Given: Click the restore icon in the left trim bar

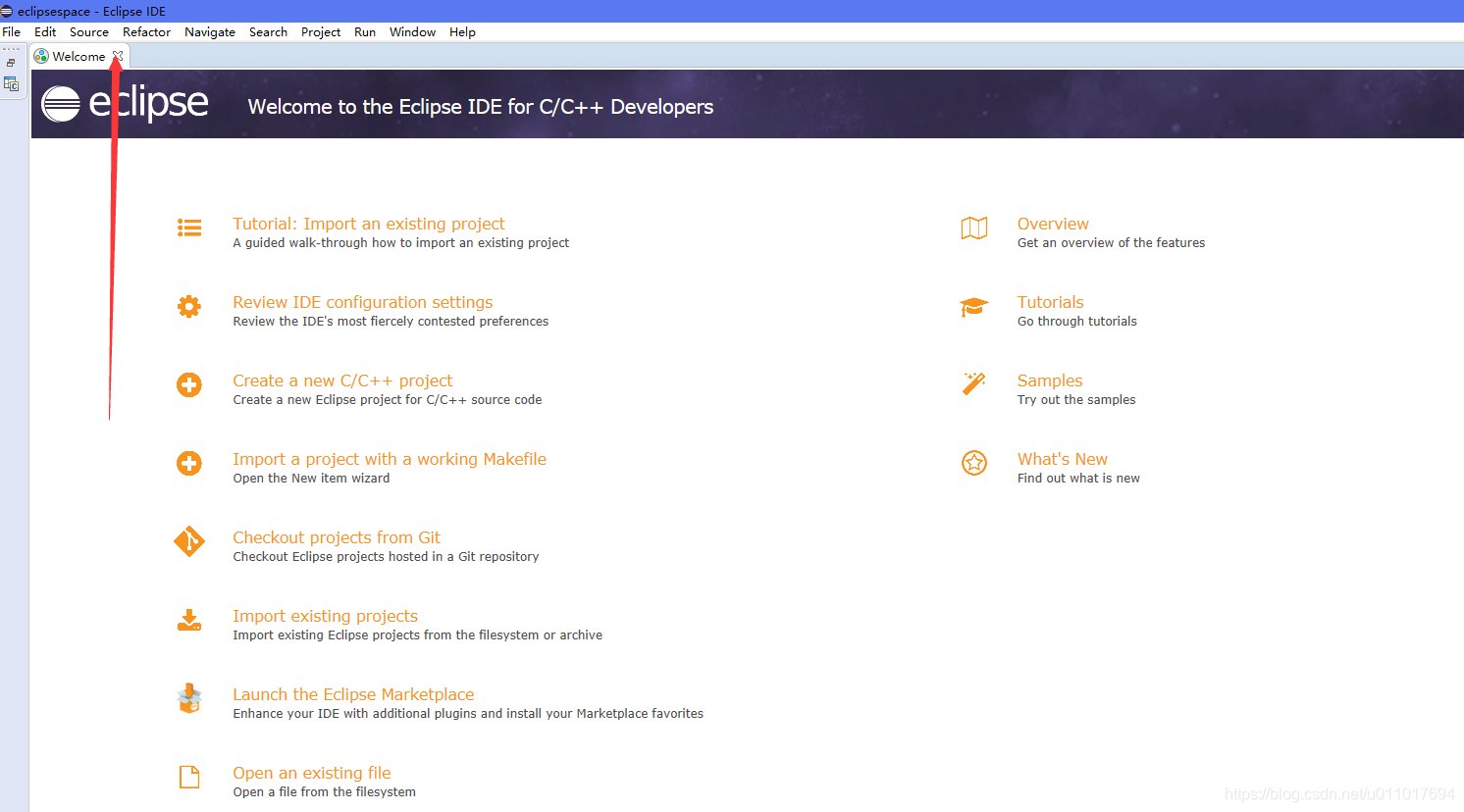Looking at the screenshot, I should coord(11,63).
